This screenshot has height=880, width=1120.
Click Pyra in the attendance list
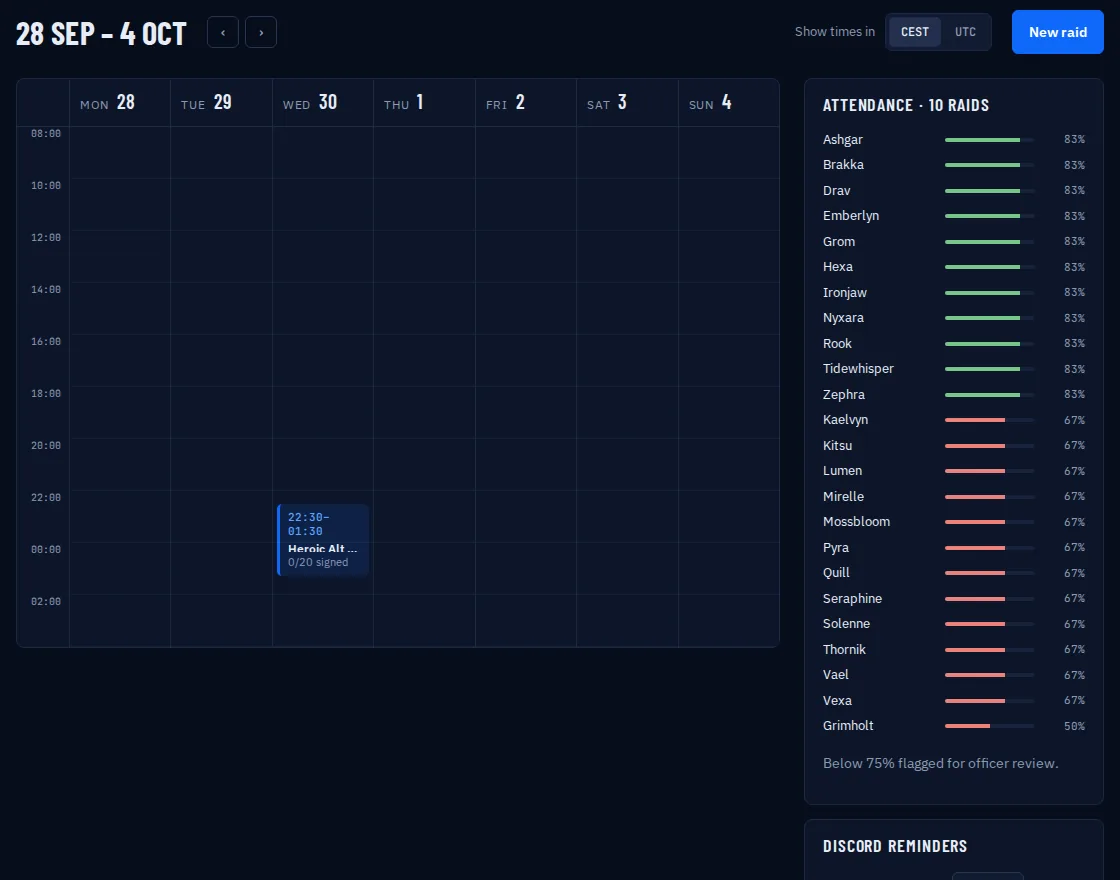click(836, 548)
